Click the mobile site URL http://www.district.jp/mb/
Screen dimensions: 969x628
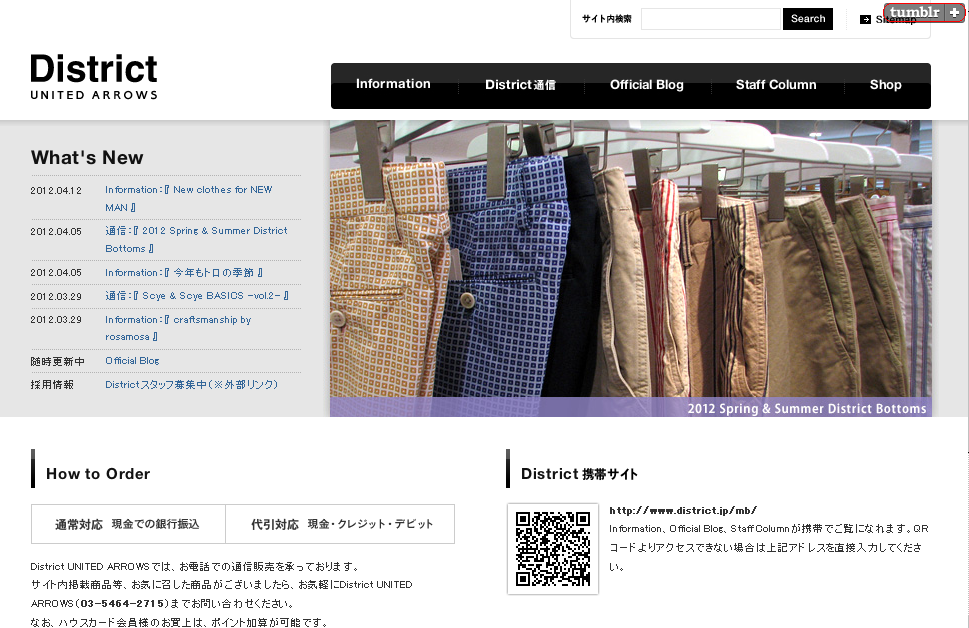point(683,511)
